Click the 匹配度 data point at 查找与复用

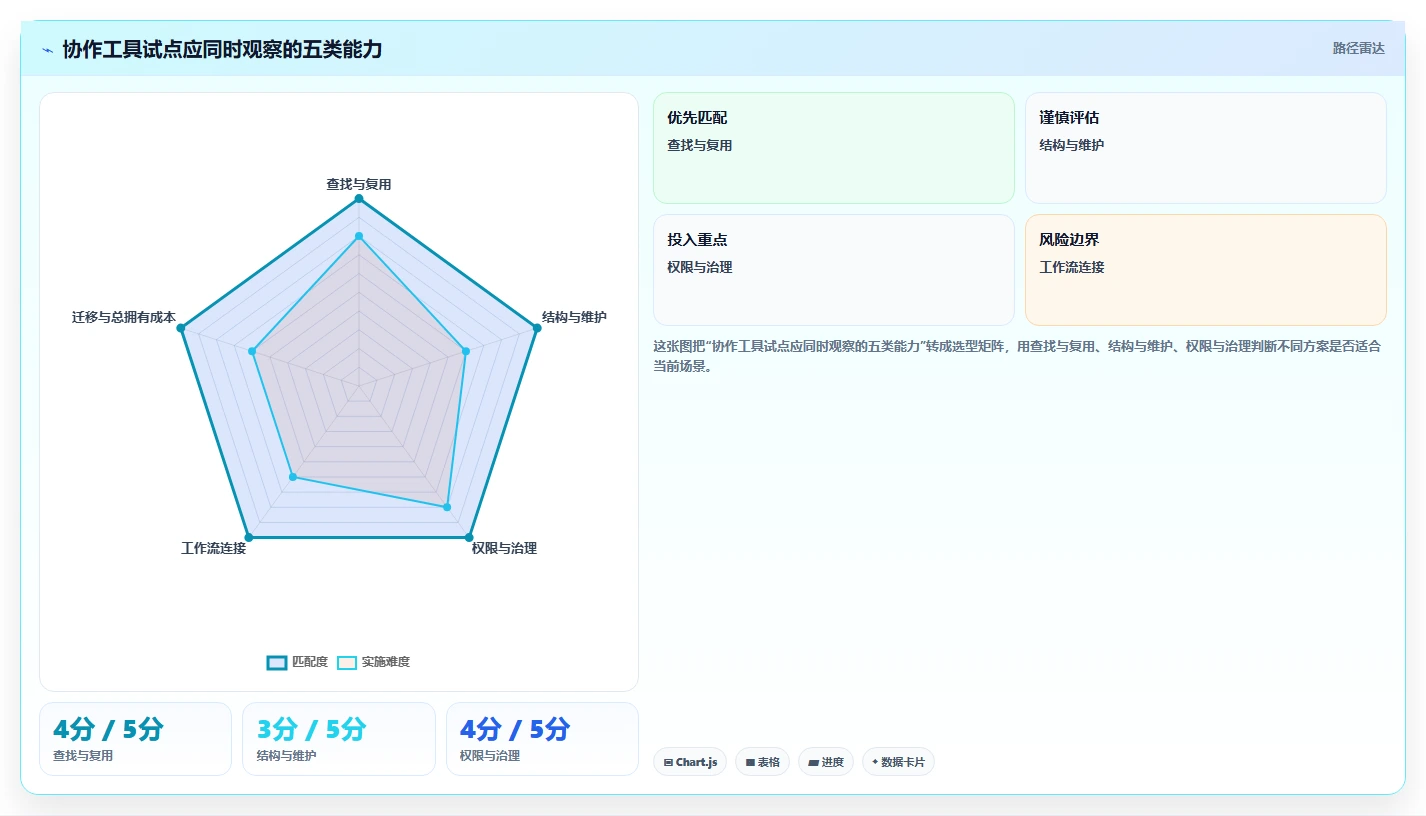pos(359,199)
